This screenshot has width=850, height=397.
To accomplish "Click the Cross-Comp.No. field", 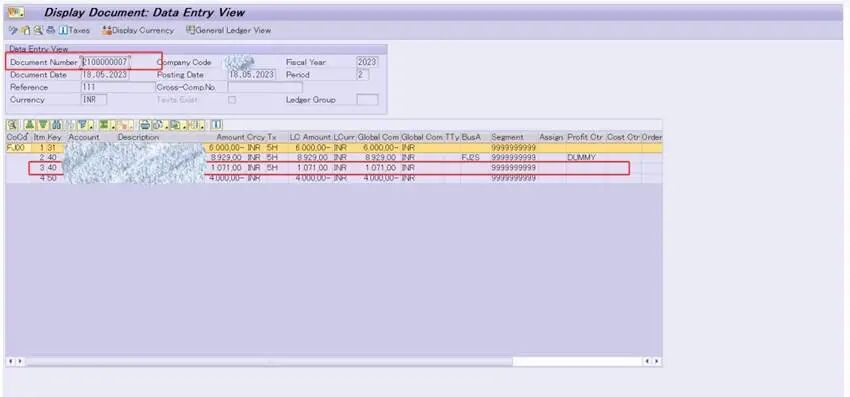I will pos(265,87).
